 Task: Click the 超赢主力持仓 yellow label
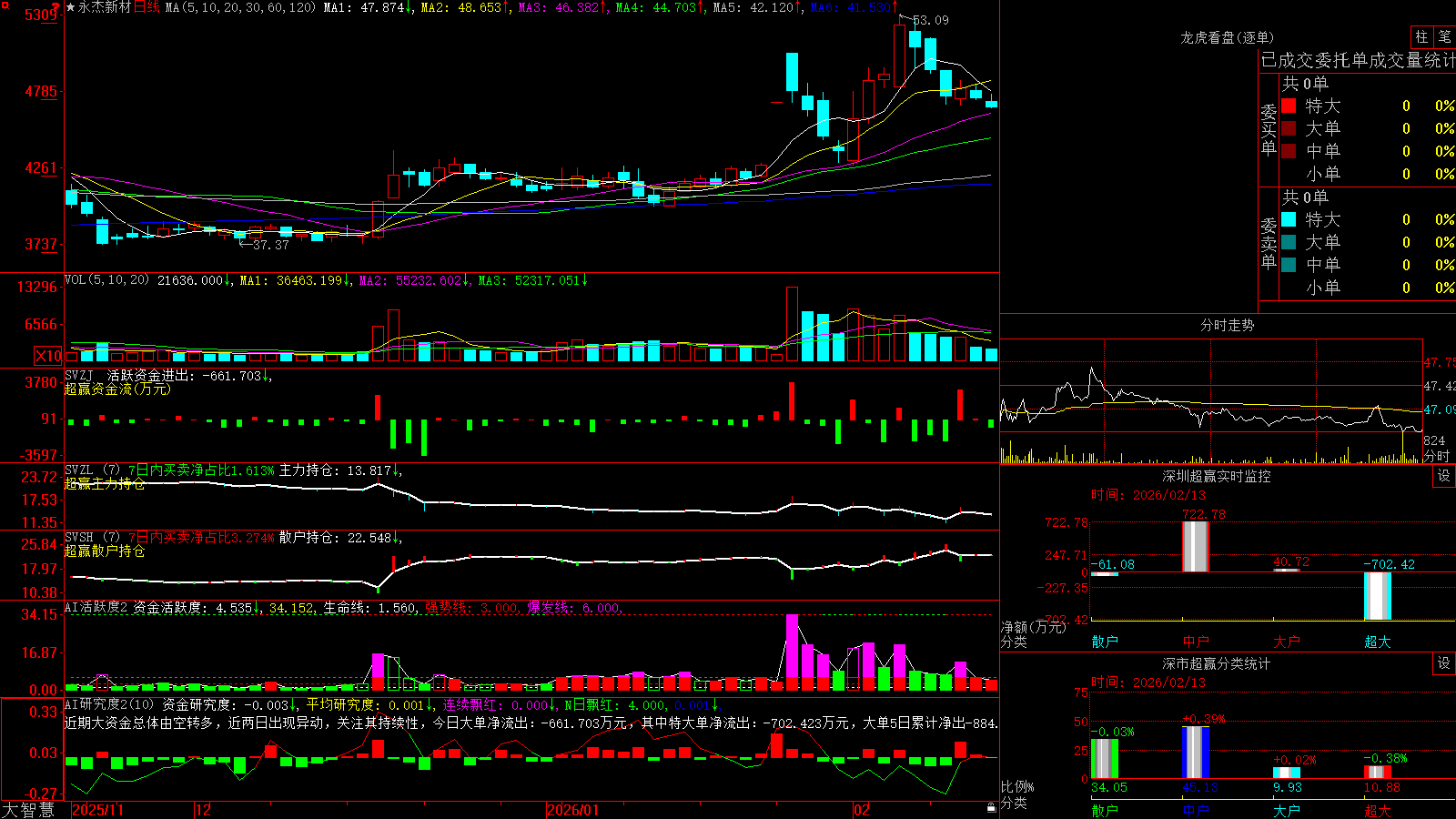[105, 484]
